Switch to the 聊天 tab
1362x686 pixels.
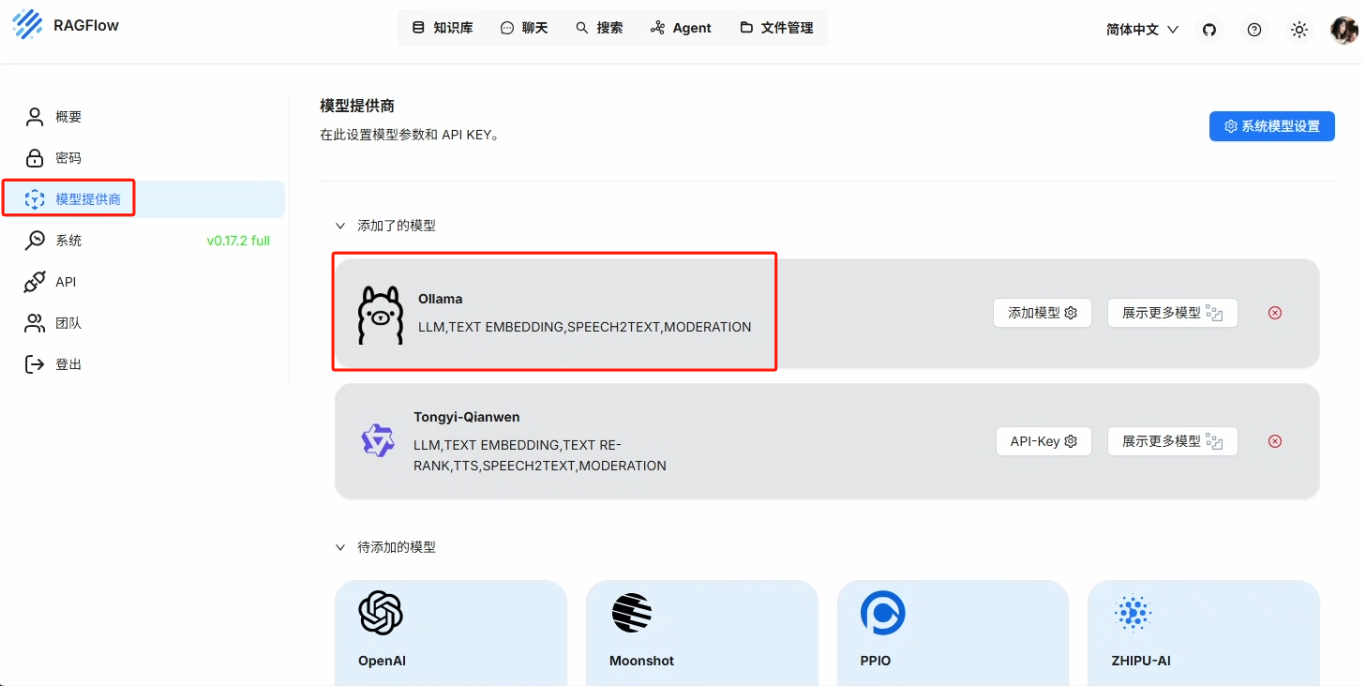[x=524, y=28]
